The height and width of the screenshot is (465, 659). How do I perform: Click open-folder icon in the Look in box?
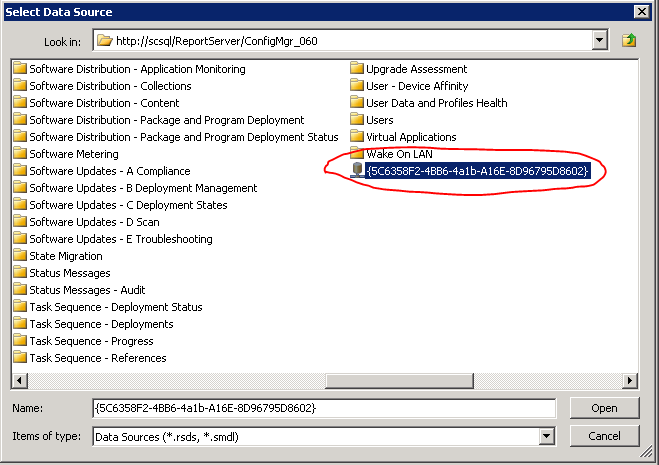105,40
